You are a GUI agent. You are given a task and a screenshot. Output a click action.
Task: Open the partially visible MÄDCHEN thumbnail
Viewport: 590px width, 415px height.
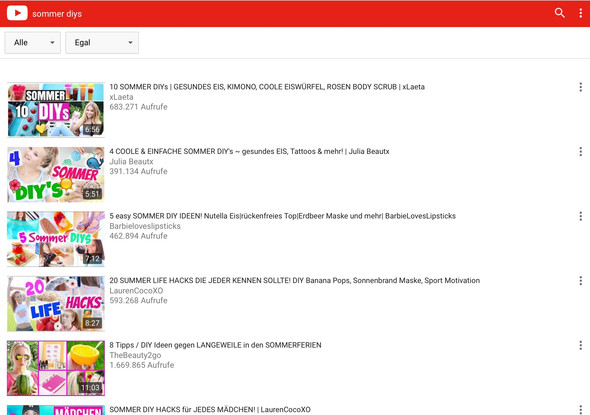point(56,410)
